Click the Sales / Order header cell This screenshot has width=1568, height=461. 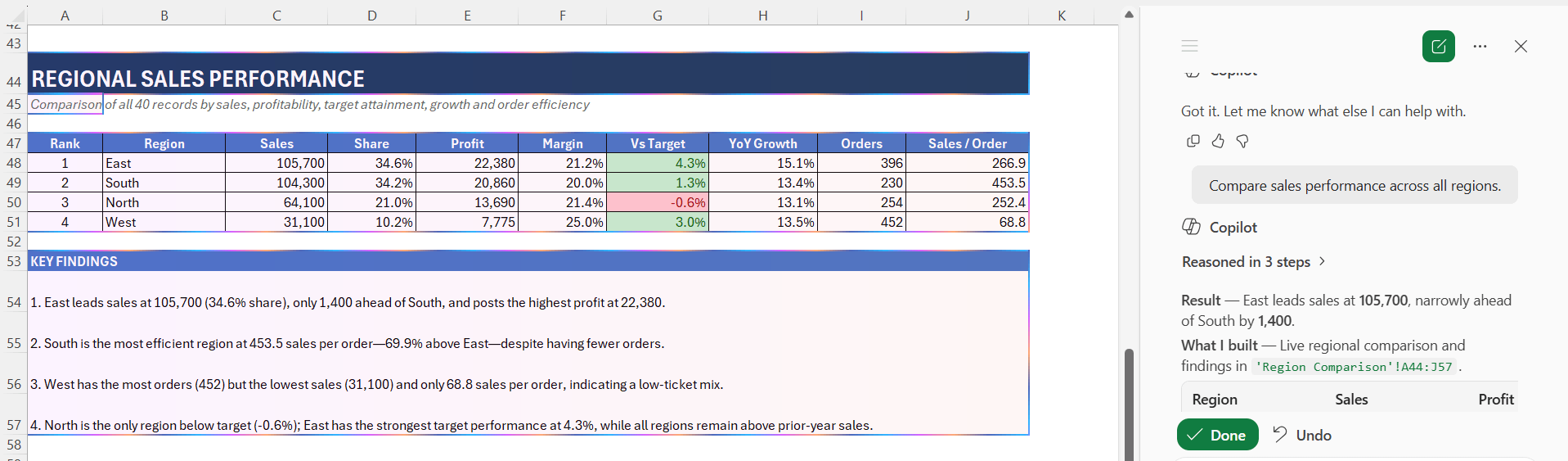coord(967,143)
